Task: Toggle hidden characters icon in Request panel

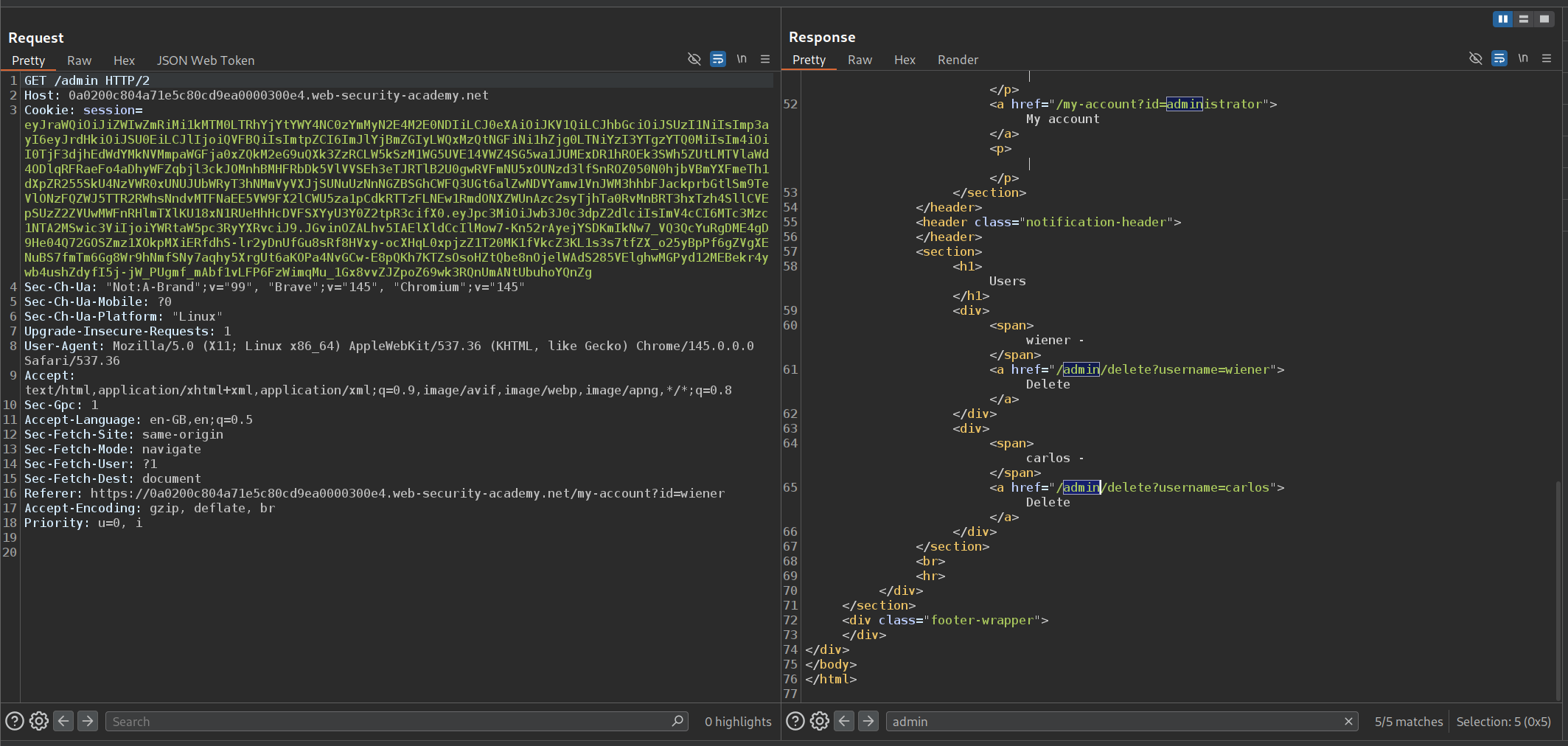Action: click(x=694, y=59)
